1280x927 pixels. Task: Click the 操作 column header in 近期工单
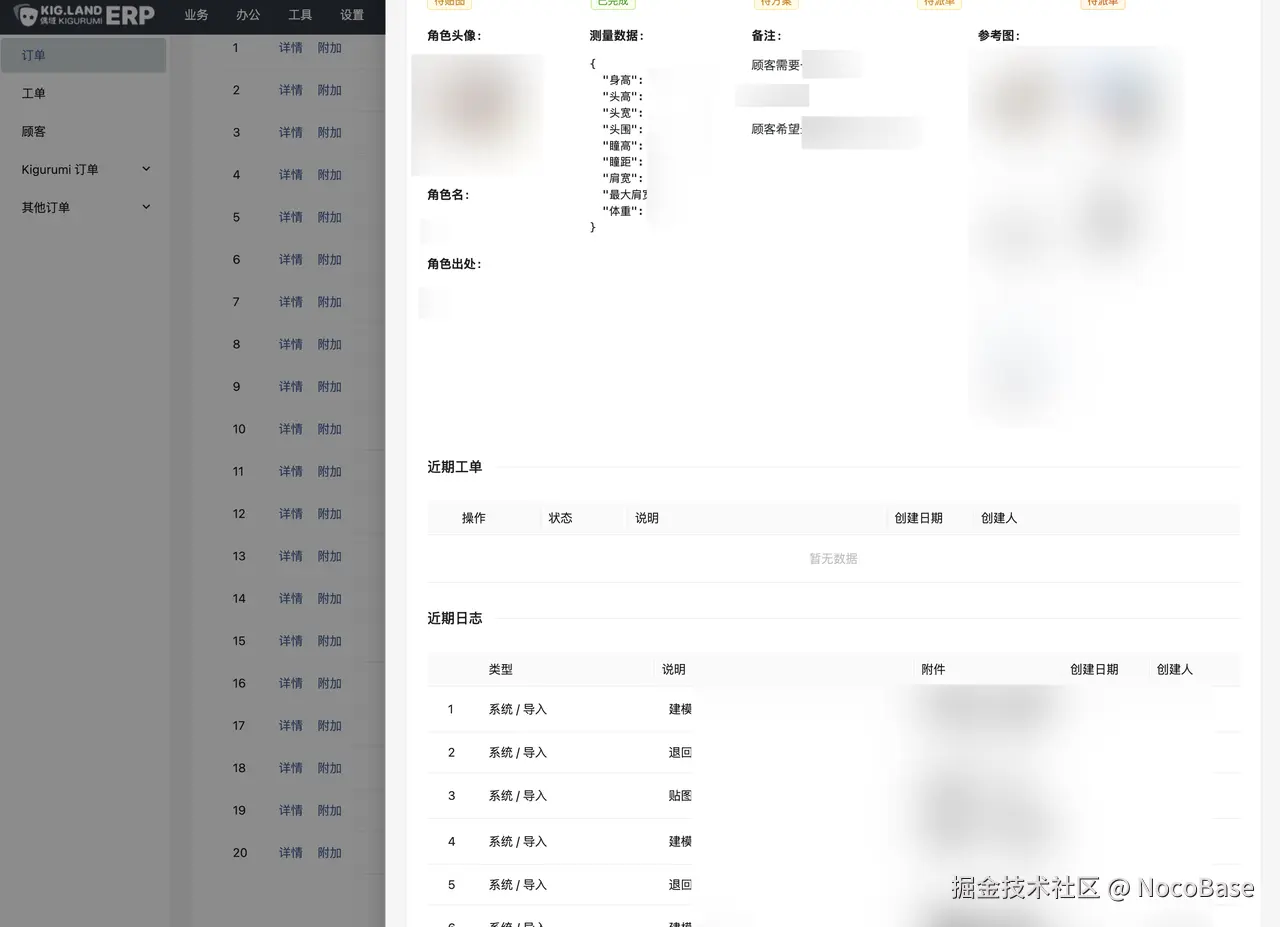(x=474, y=518)
